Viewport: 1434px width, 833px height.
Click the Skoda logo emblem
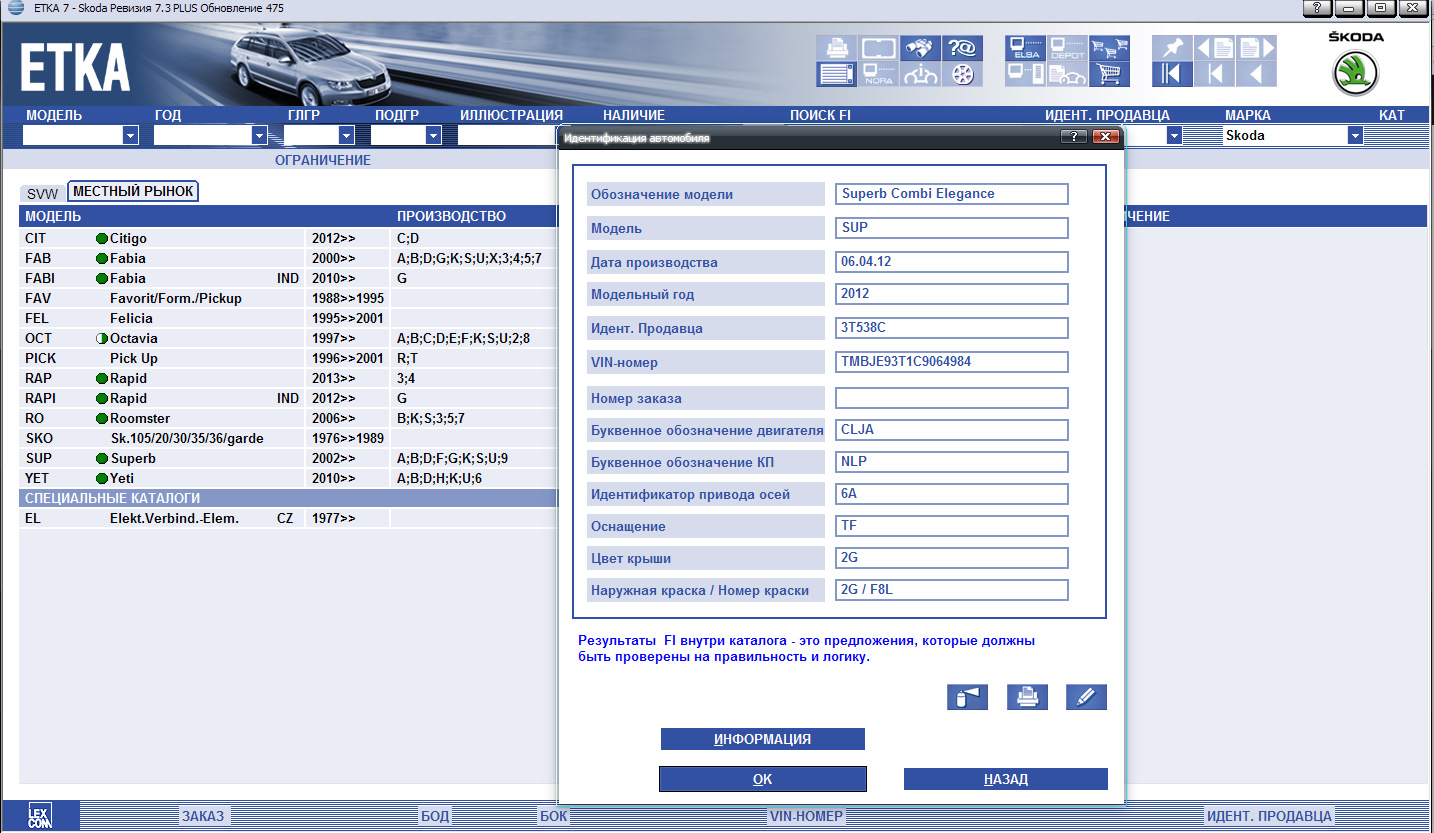(x=1355, y=73)
